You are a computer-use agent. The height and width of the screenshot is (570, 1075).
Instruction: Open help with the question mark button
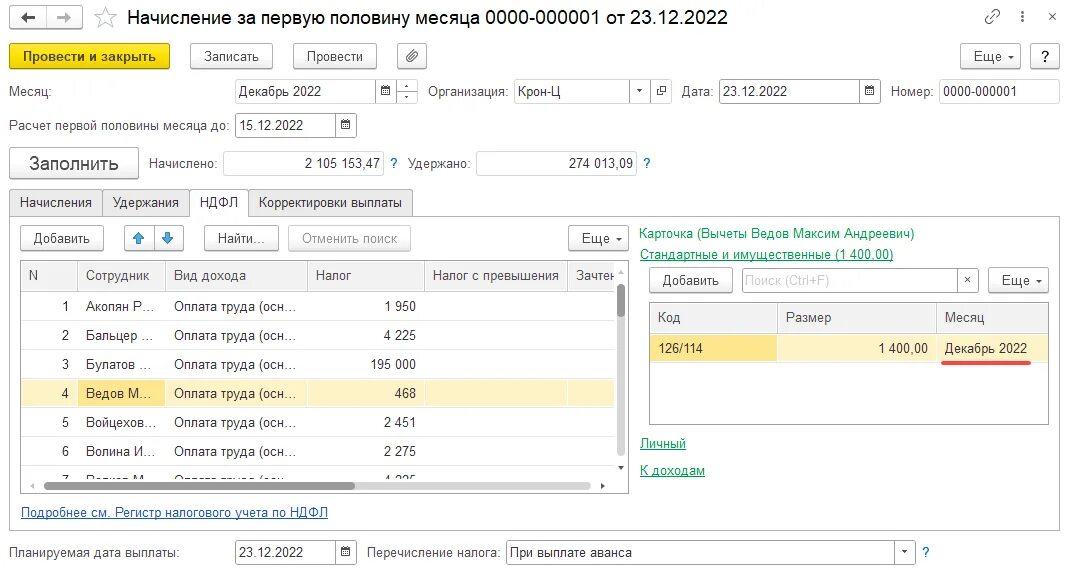click(x=1045, y=56)
